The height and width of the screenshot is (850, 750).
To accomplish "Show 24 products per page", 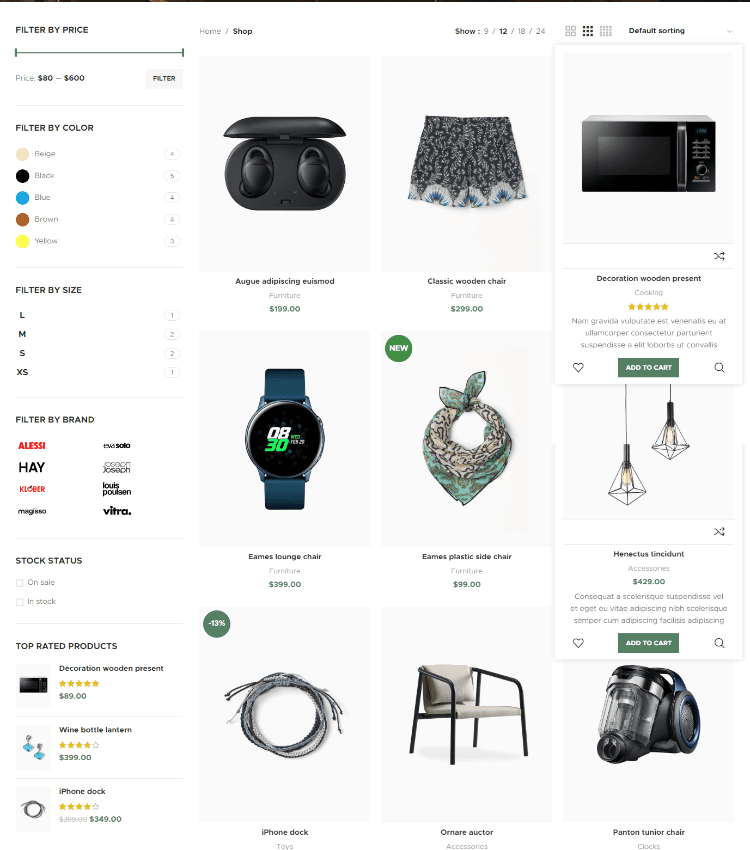I will 540,31.
